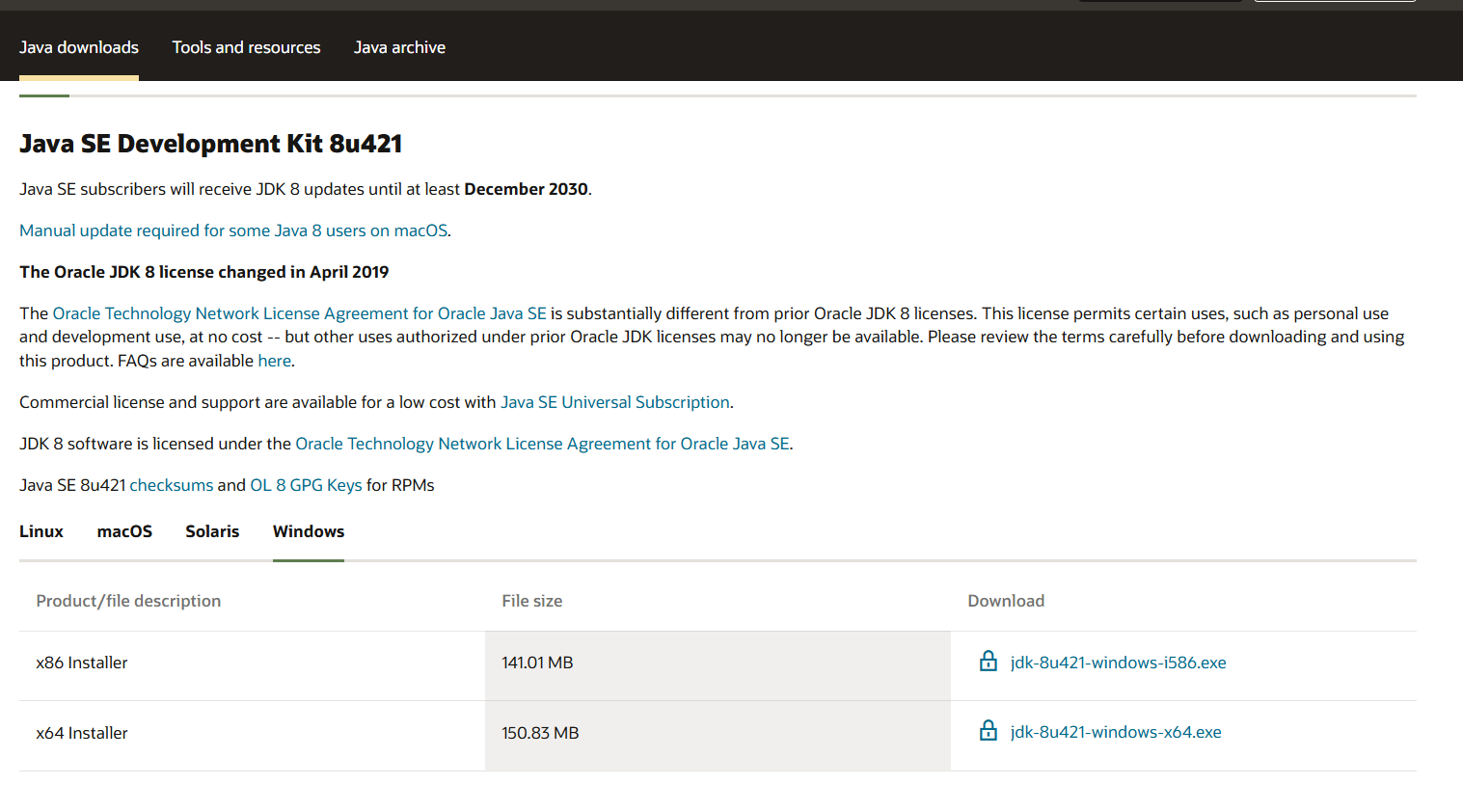Open the Java downloads tab
Screen dimensions: 1463x812
click(79, 47)
